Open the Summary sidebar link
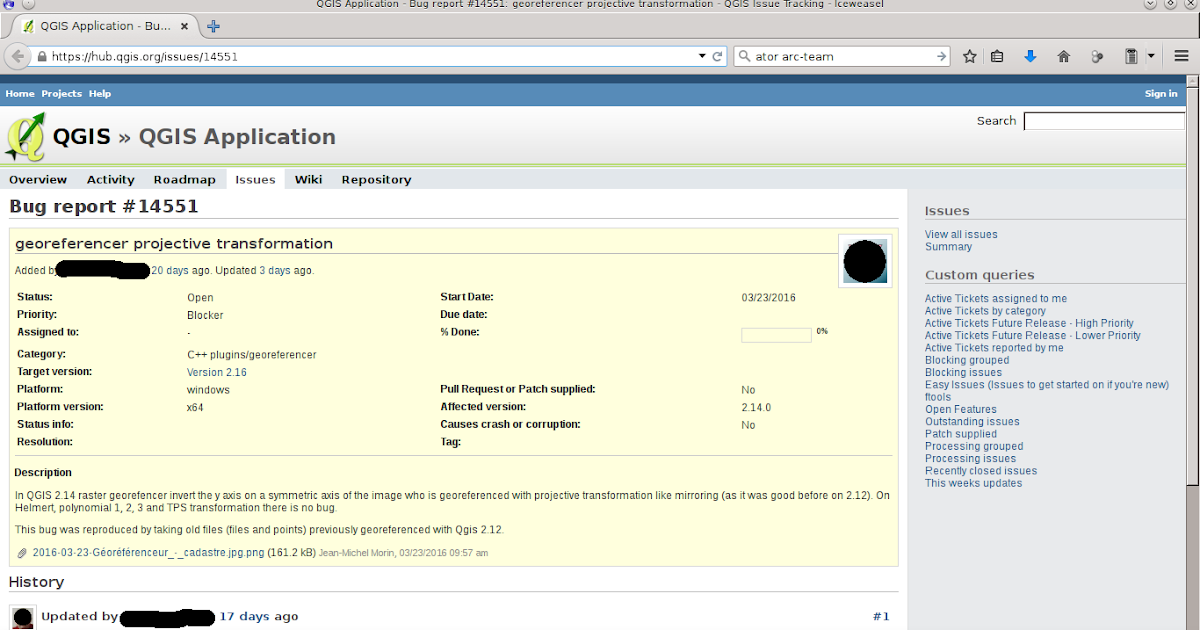Image resolution: width=1200 pixels, height=630 pixels. (948, 246)
